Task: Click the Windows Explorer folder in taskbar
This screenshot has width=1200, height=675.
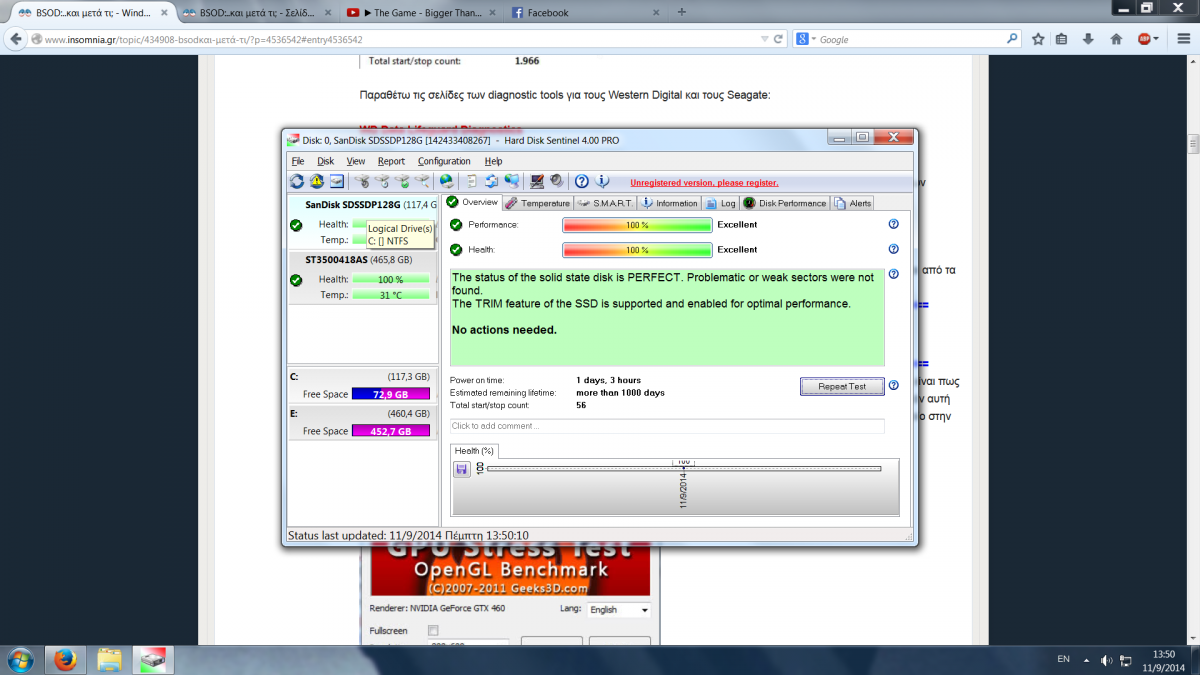Action: coord(109,660)
